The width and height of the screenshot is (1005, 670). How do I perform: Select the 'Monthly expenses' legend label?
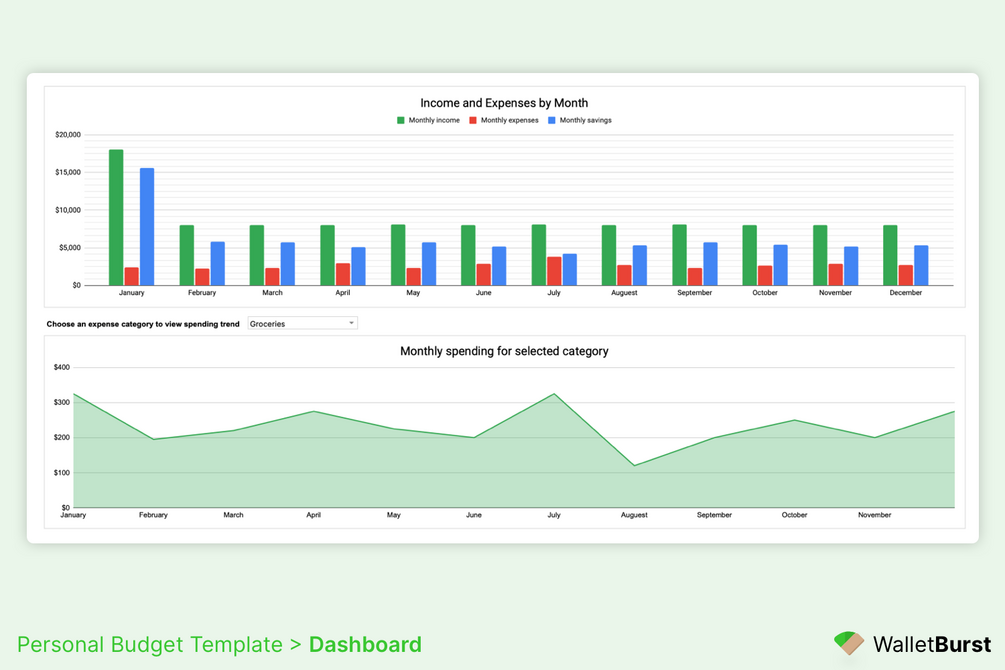click(510, 121)
